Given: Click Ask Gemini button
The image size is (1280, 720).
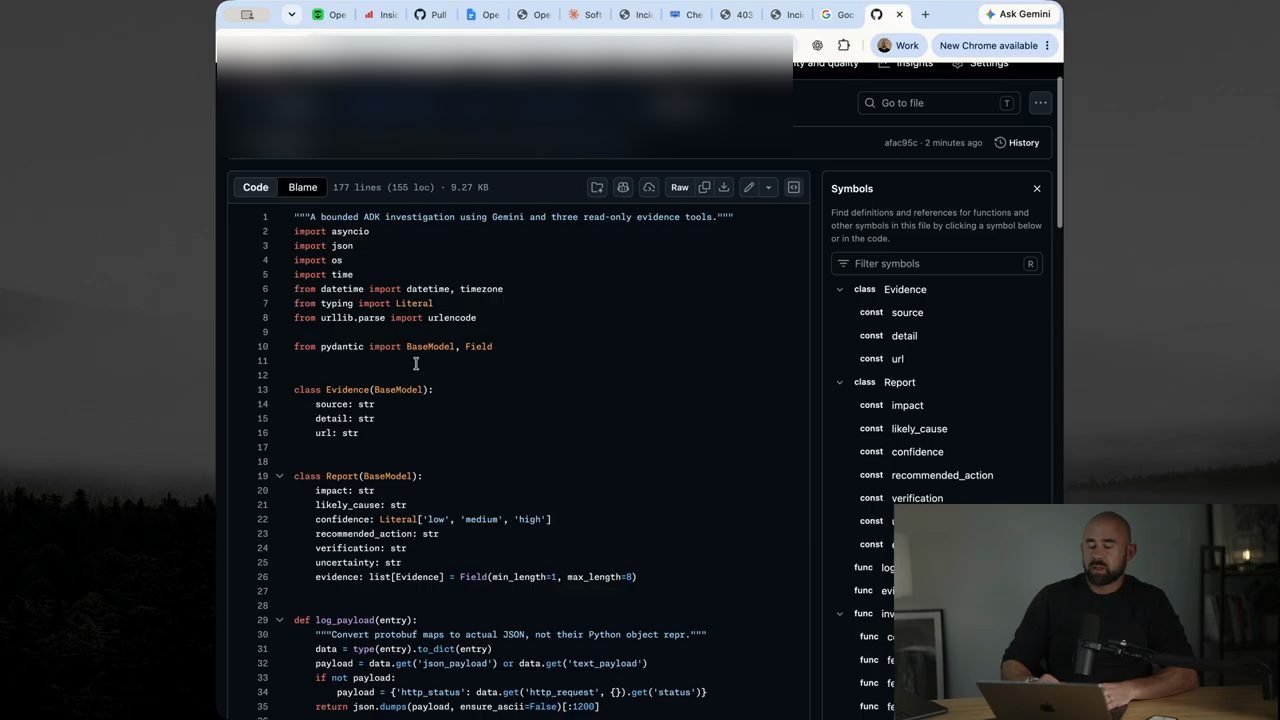Looking at the screenshot, I should [1018, 14].
